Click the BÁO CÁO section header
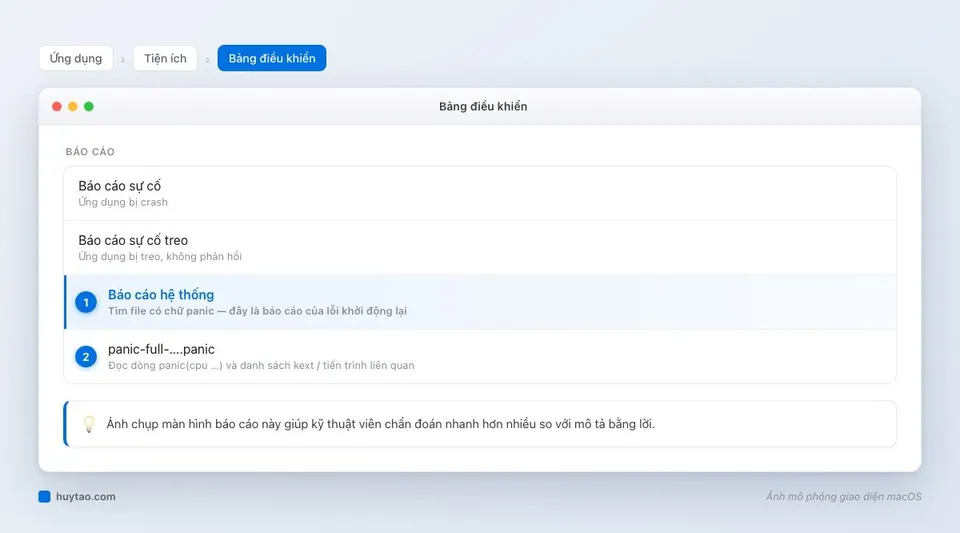Image resolution: width=960 pixels, height=533 pixels. tap(90, 152)
